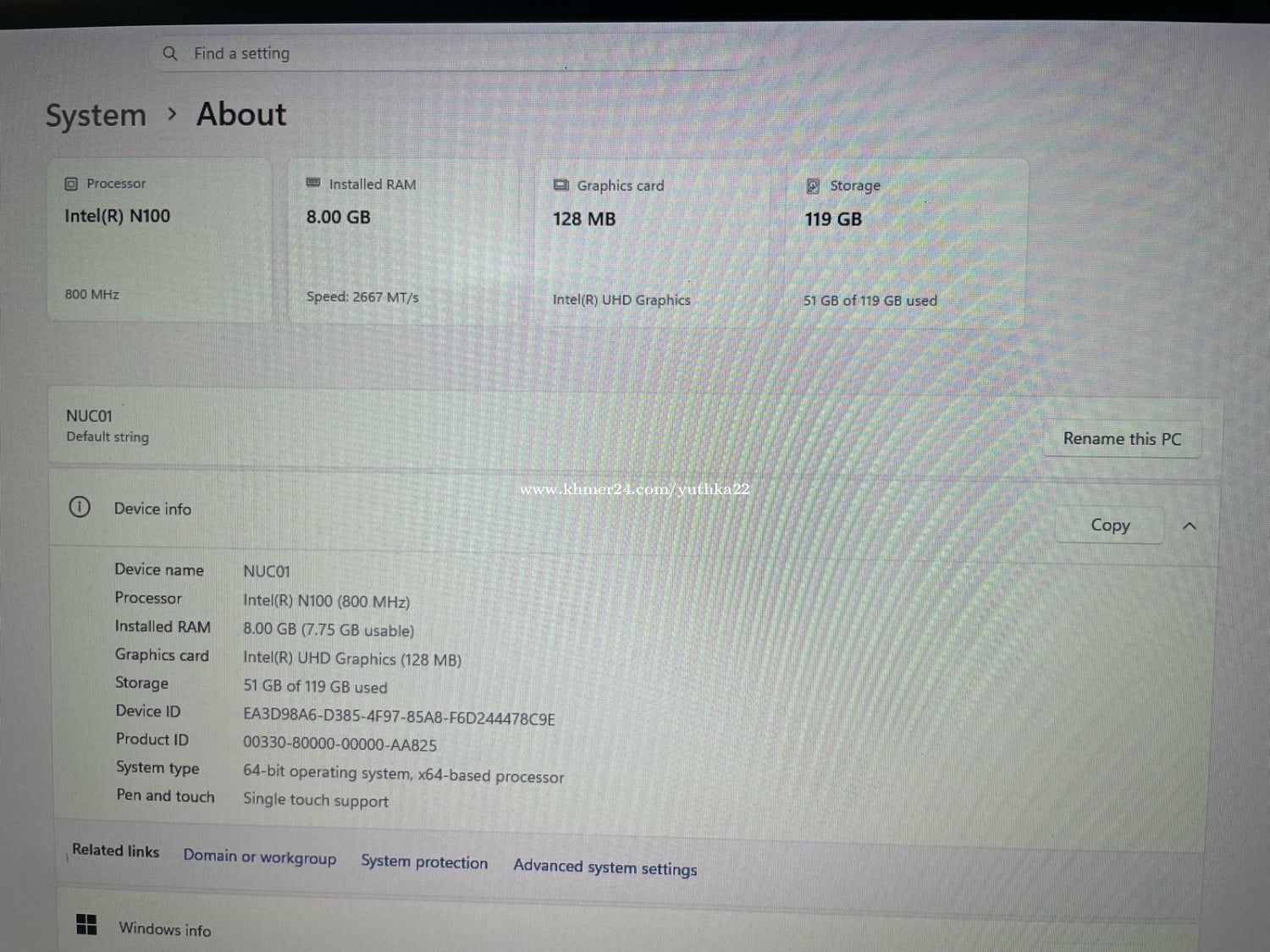Rename this PC button

point(1122,439)
